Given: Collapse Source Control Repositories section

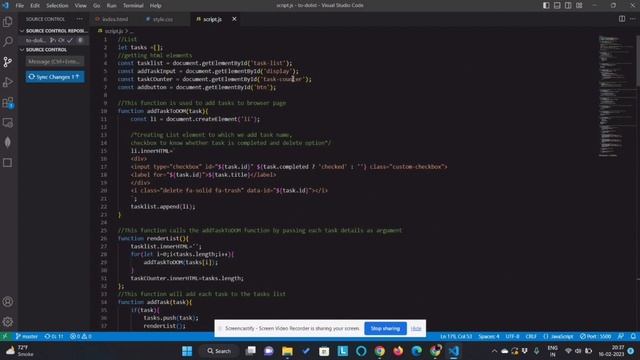Looking at the screenshot, I should 53,31.
